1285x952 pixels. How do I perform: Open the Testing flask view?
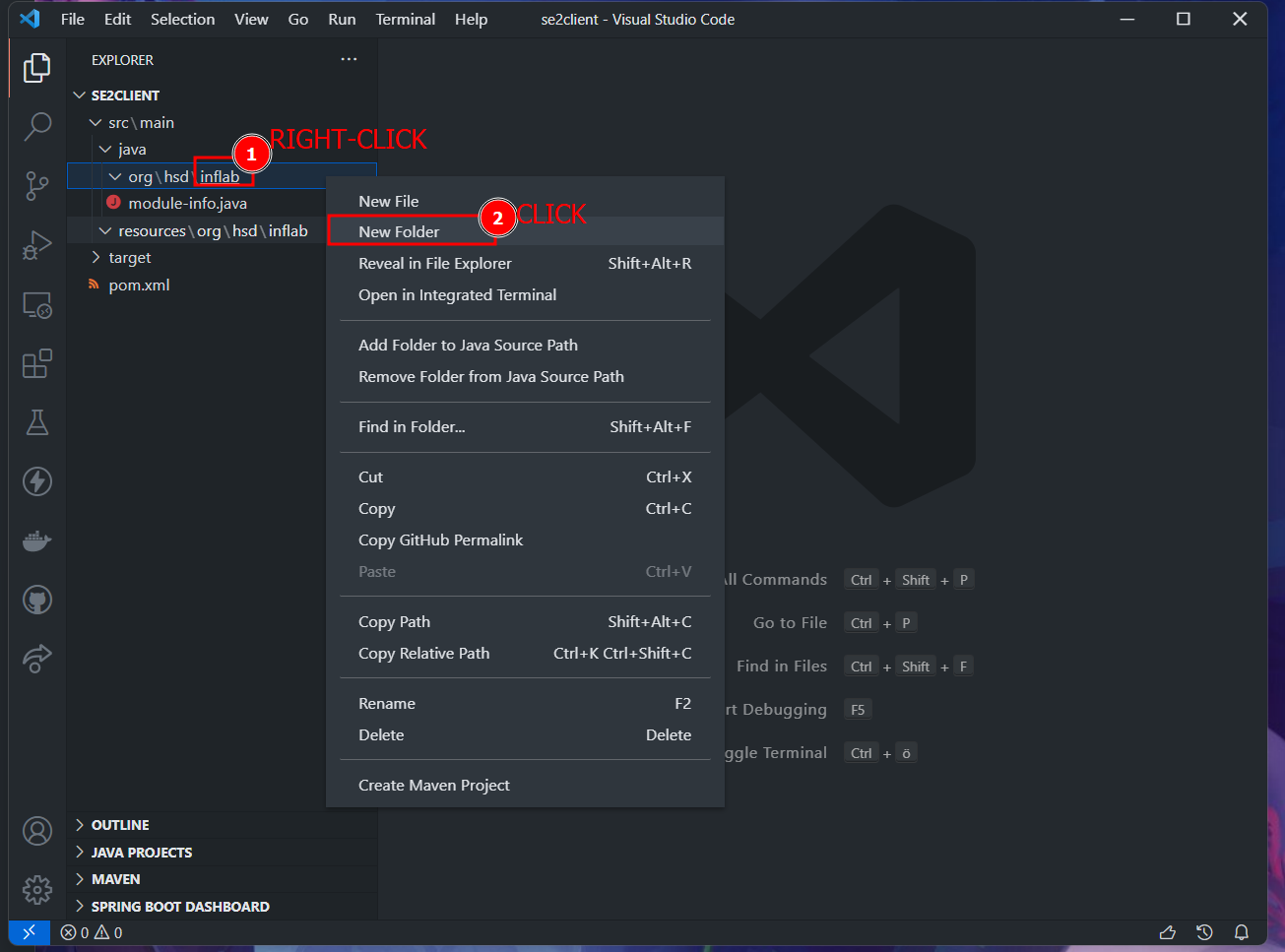click(x=37, y=422)
